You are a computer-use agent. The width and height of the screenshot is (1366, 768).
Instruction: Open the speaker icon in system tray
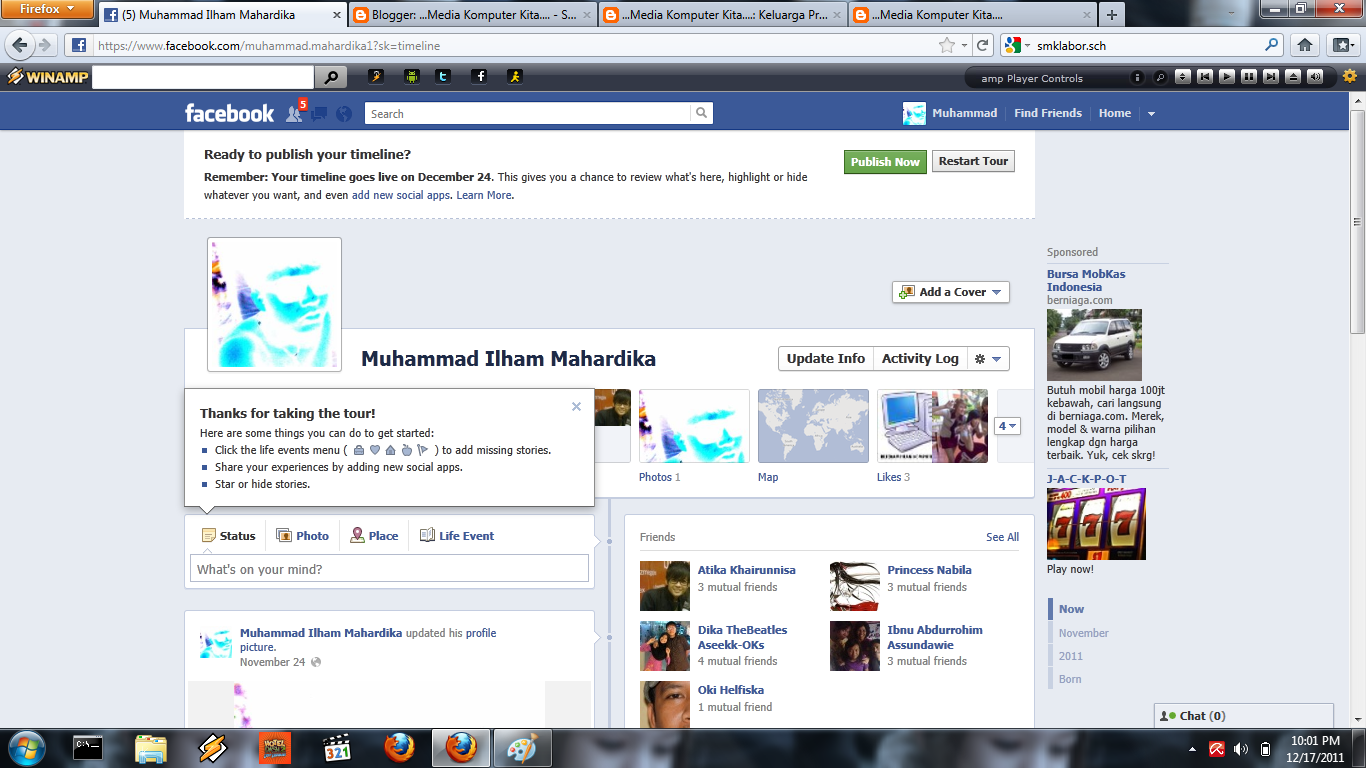tap(1241, 748)
